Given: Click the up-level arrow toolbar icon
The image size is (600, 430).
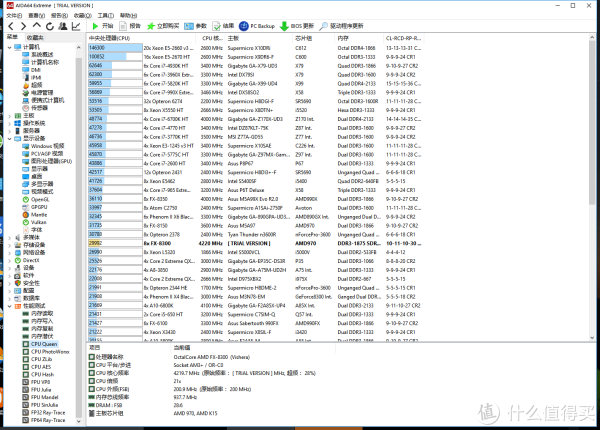Looking at the screenshot, I should point(36,26).
